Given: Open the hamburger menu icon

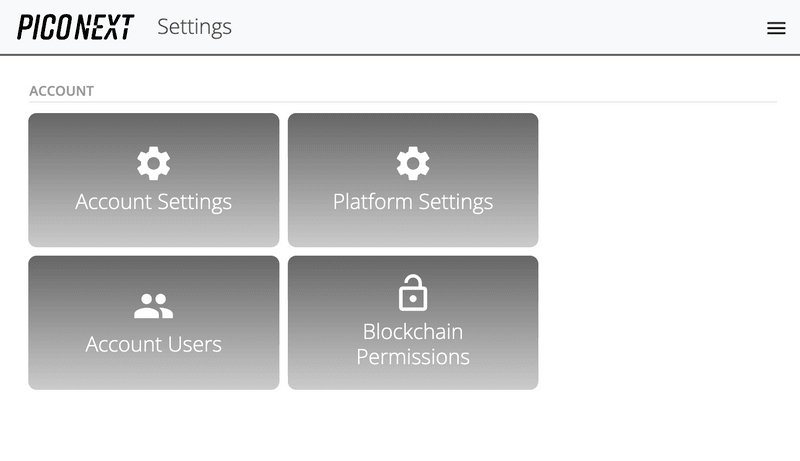Looking at the screenshot, I should point(776,28).
